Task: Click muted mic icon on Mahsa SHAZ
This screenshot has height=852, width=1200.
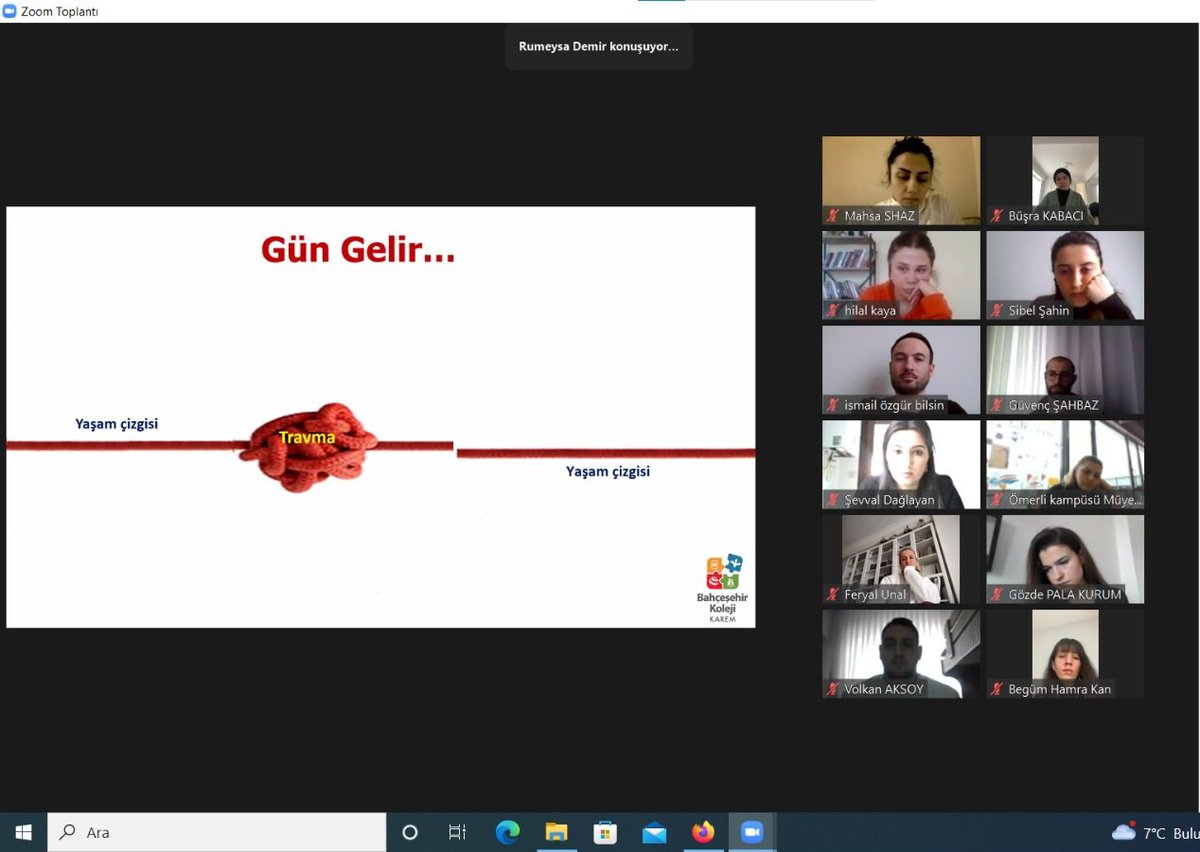Action: pos(832,216)
